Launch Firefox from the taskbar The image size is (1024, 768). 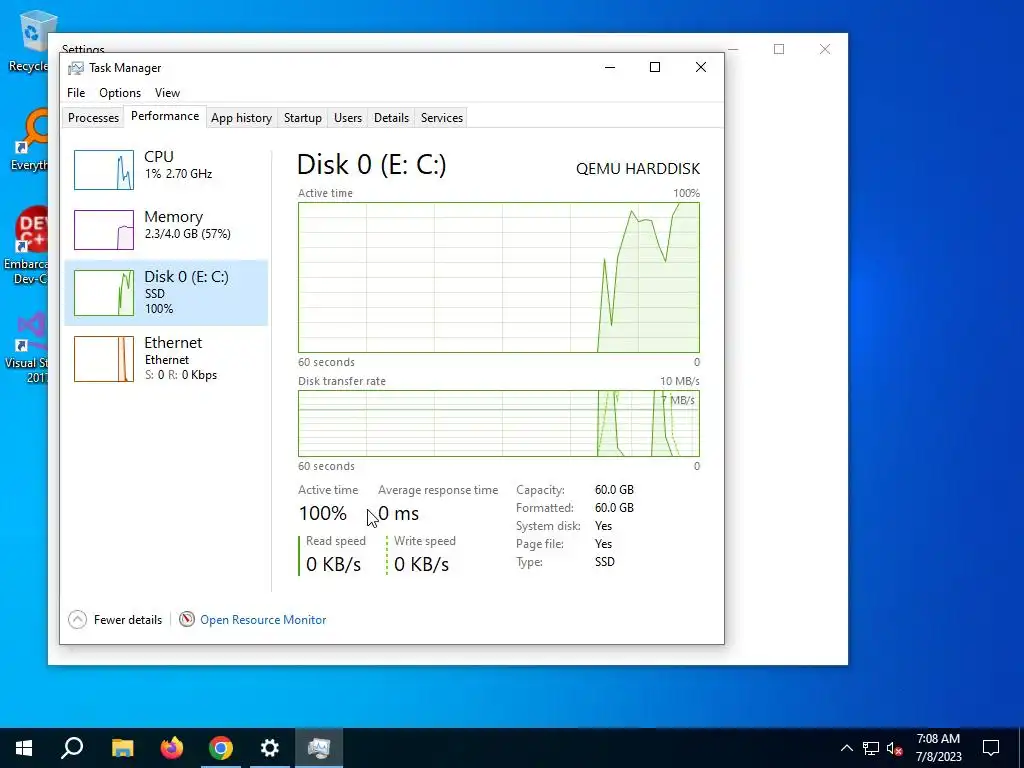pyautogui.click(x=172, y=748)
